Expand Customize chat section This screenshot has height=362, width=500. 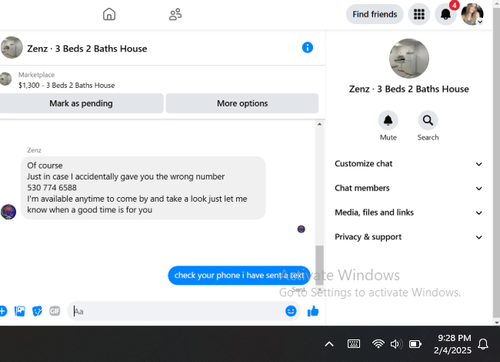tap(409, 164)
